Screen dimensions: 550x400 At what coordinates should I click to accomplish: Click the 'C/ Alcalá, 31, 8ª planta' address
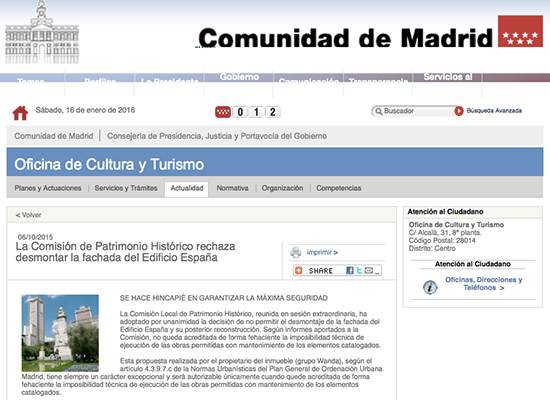click(445, 233)
